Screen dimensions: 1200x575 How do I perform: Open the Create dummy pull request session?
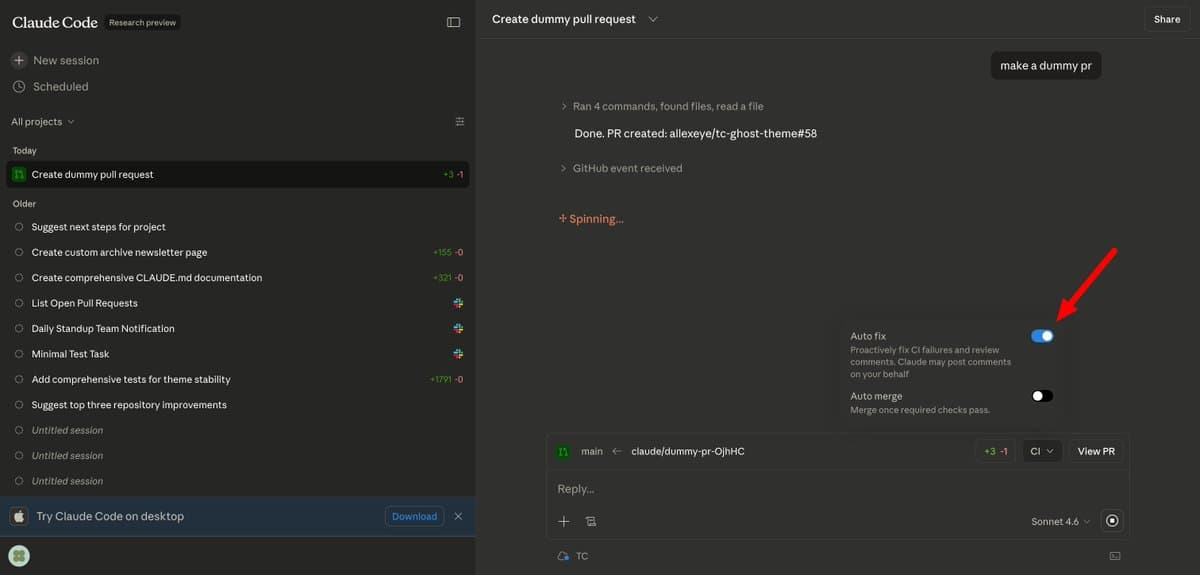point(237,174)
